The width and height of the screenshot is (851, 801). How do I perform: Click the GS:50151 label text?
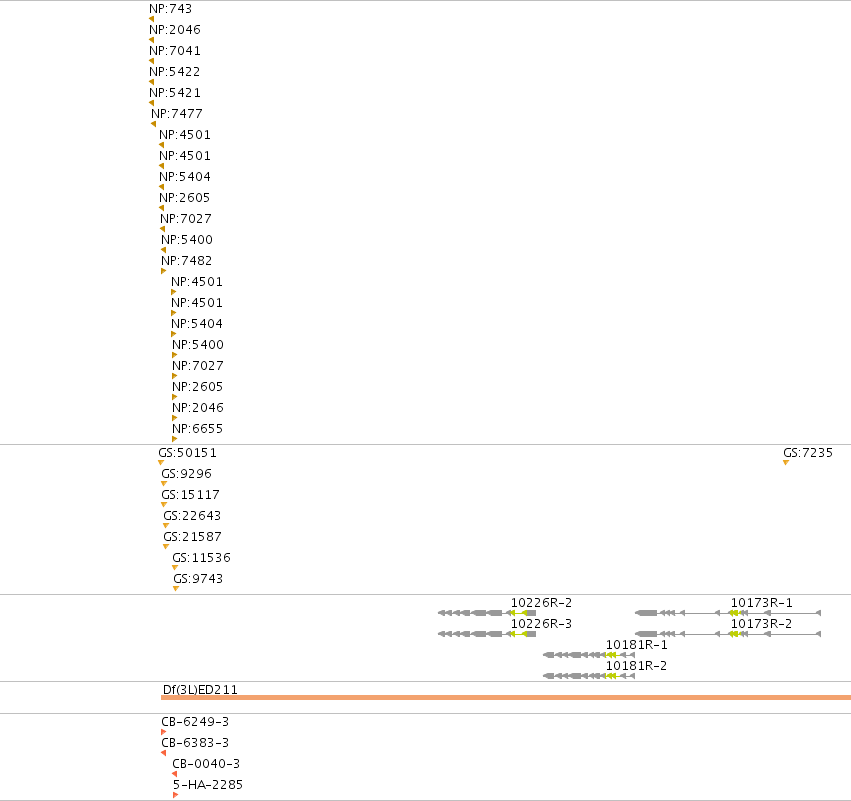[x=187, y=453]
